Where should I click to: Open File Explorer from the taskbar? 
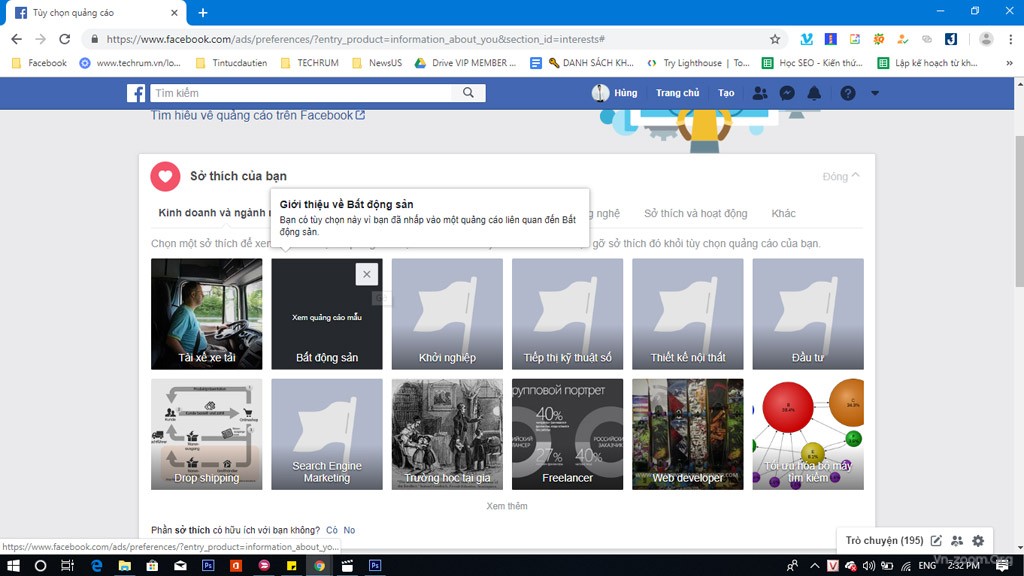[x=124, y=566]
